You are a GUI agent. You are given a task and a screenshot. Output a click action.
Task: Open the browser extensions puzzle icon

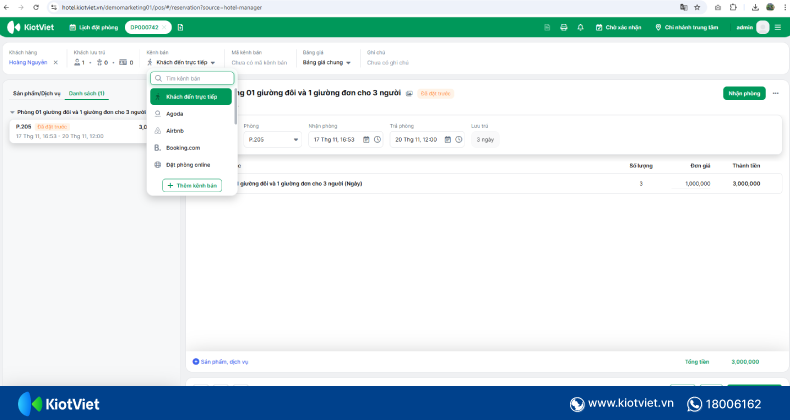[734, 8]
